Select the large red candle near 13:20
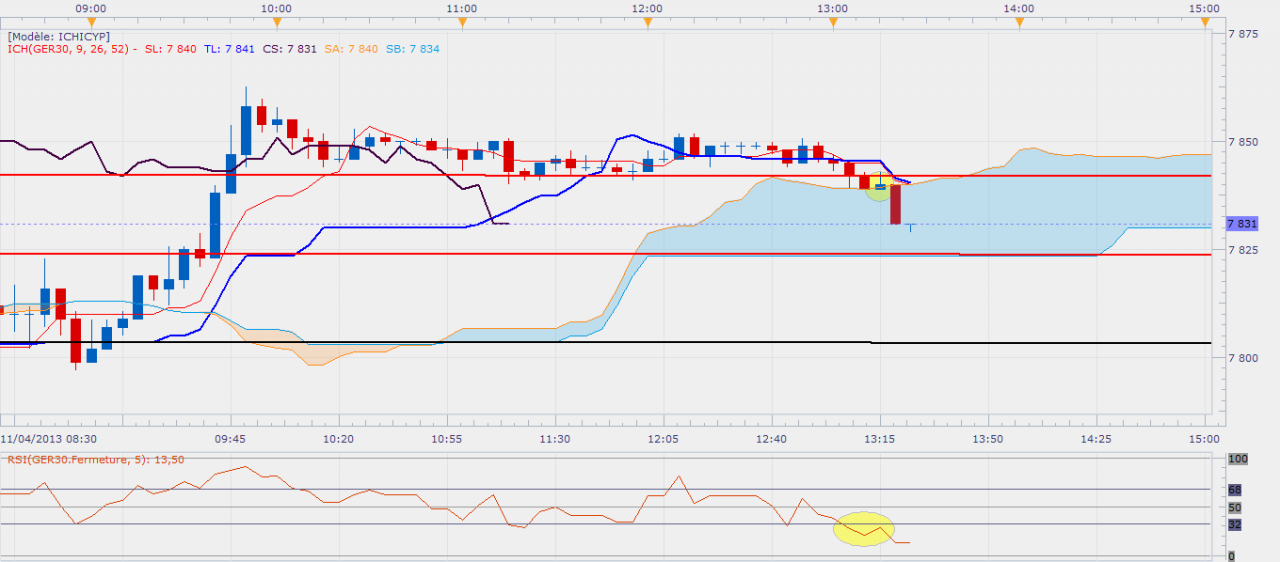Screen dimensions: 1280x562 pyautogui.click(x=896, y=204)
